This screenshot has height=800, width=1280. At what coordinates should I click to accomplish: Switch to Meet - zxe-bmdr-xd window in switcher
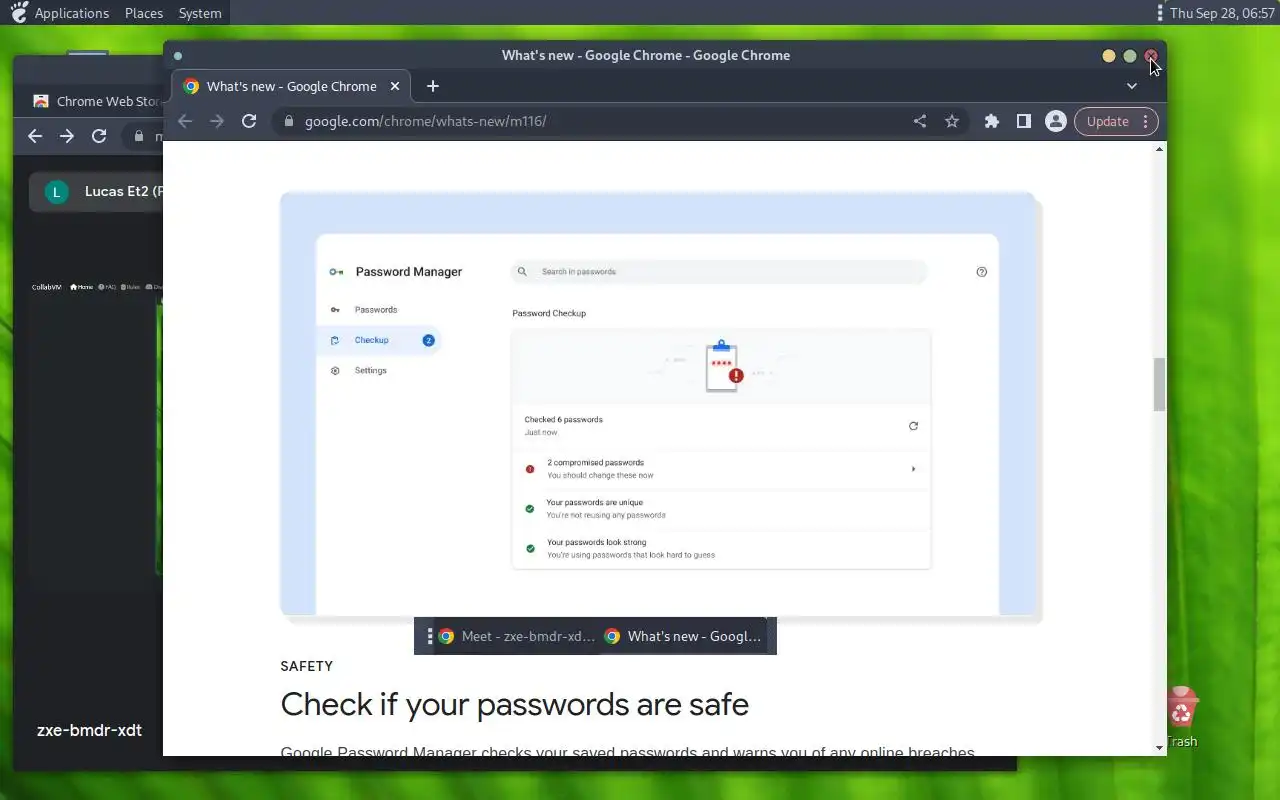pos(518,636)
